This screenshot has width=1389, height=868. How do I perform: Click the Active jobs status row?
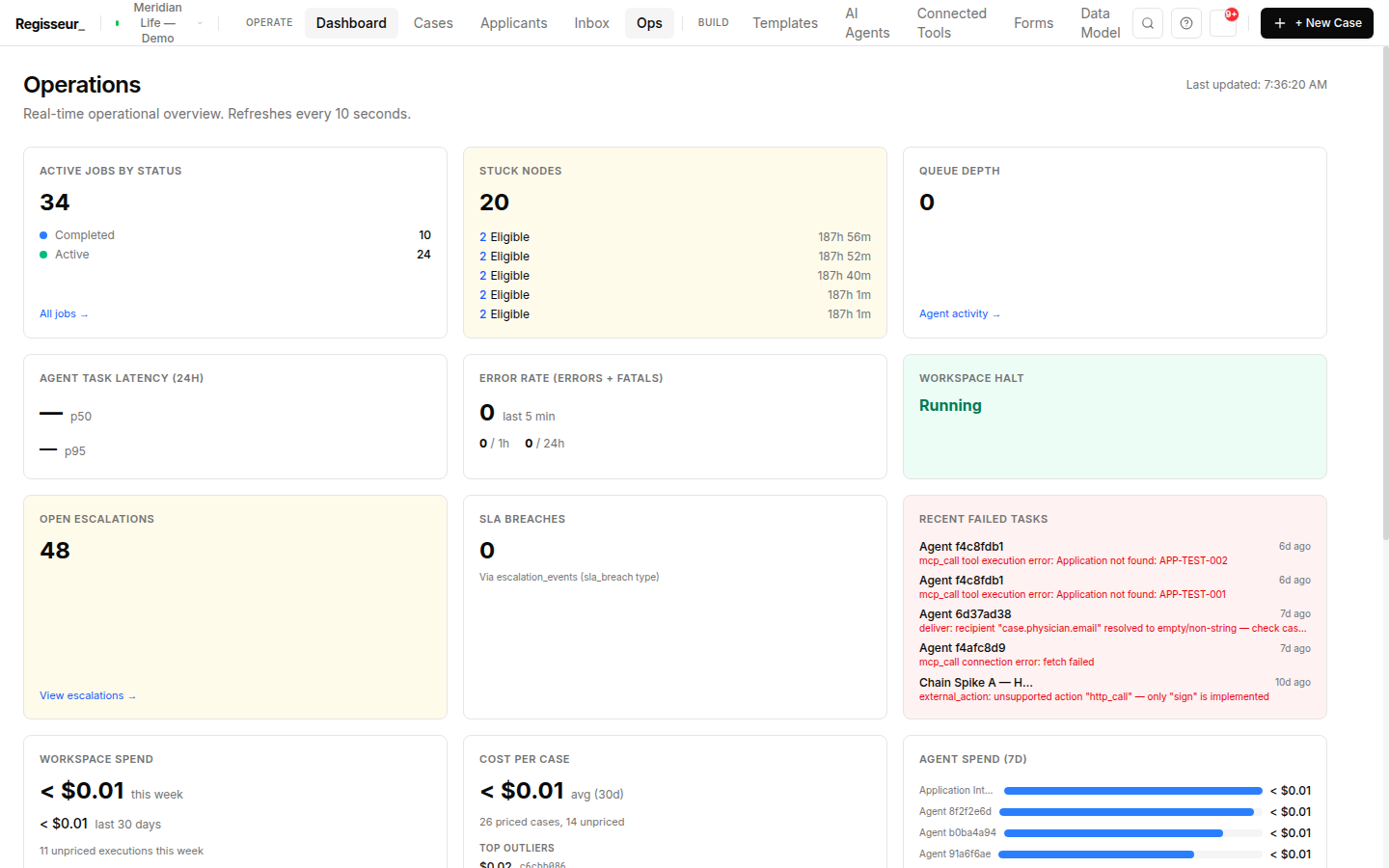(x=235, y=255)
